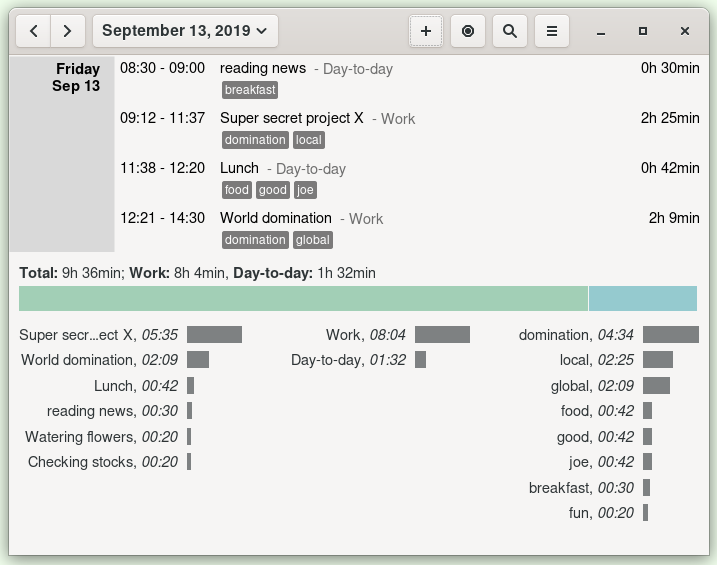This screenshot has height=565, width=717.
Task: Minimize the window
Action: 601,31
